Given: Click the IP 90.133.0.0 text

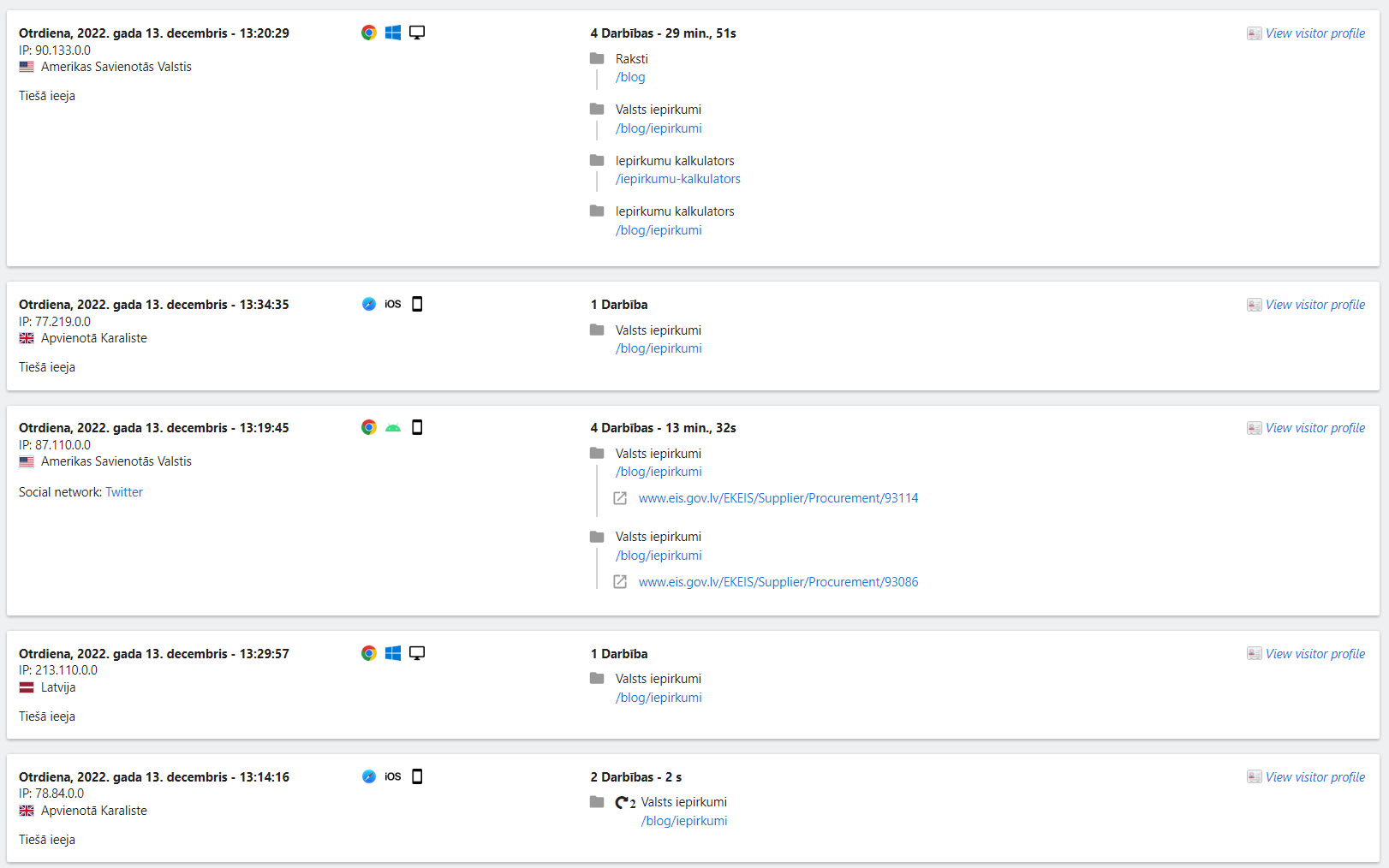Looking at the screenshot, I should click(55, 51).
